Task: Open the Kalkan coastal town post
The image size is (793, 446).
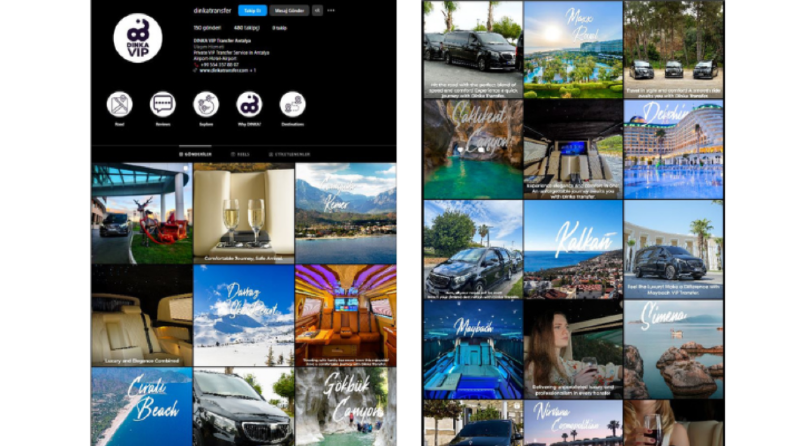Action: click(x=574, y=249)
